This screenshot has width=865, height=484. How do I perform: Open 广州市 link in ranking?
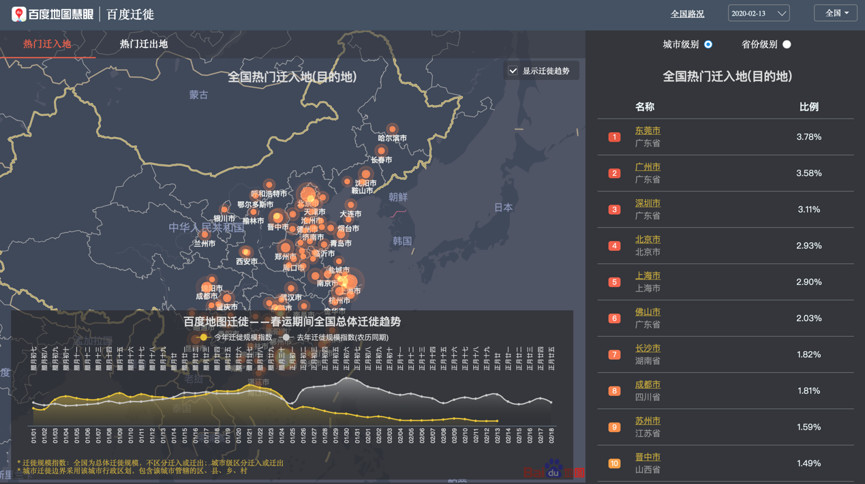point(648,167)
